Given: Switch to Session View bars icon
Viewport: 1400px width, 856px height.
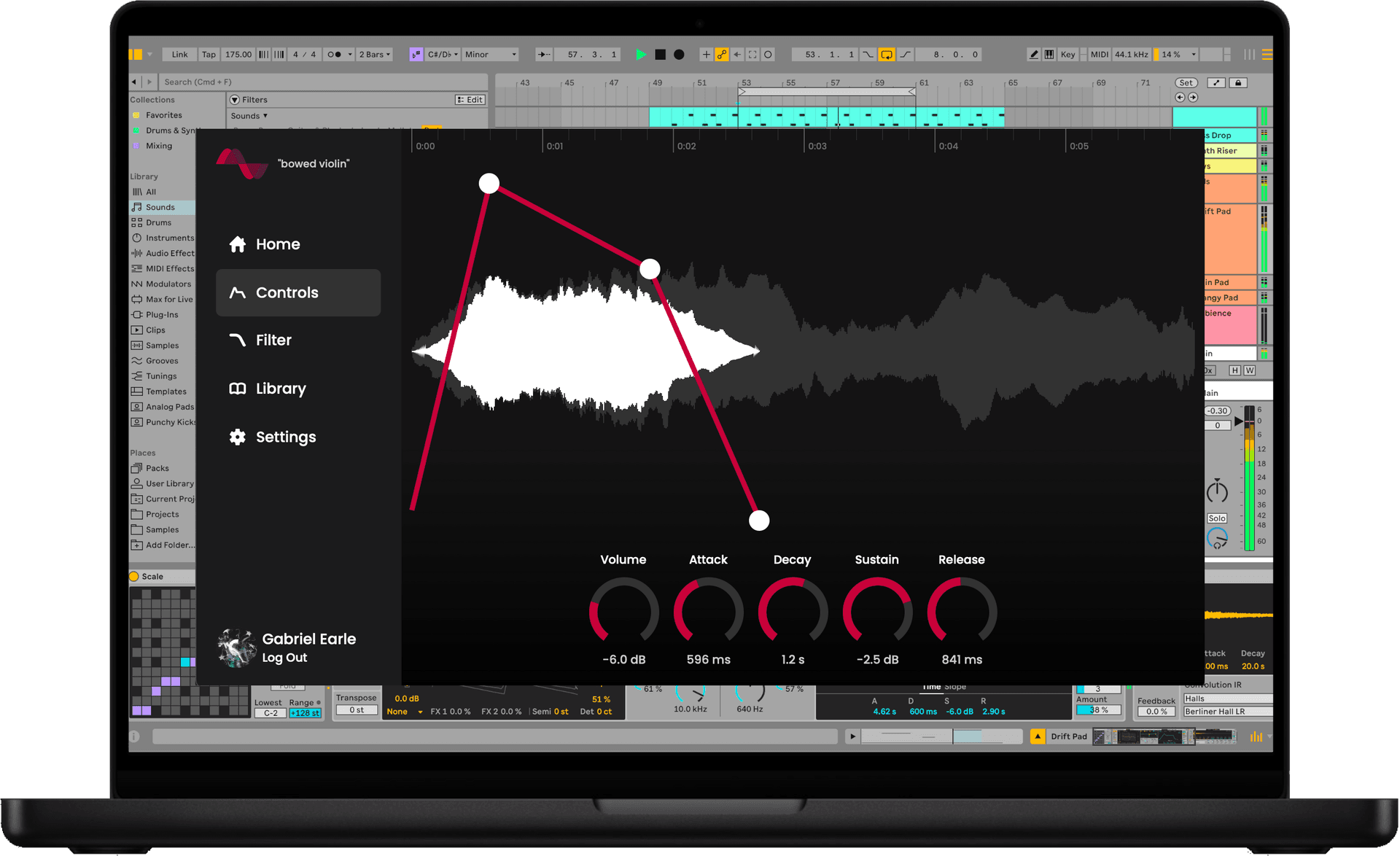Looking at the screenshot, I should pos(1249,55).
